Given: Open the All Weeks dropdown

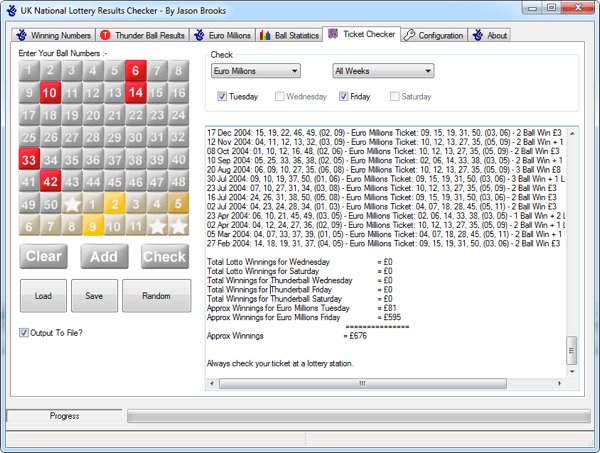Looking at the screenshot, I should [x=383, y=71].
